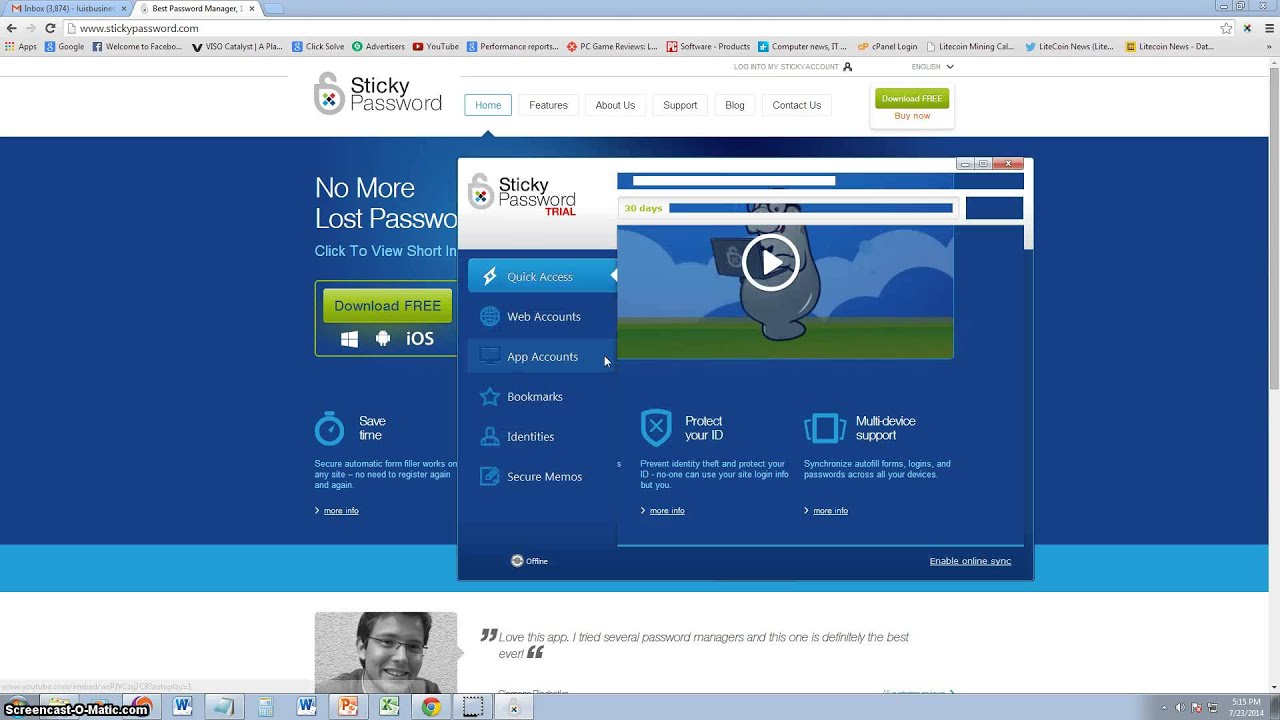
Task: Select the Web Accounts globe icon
Action: tap(489, 317)
